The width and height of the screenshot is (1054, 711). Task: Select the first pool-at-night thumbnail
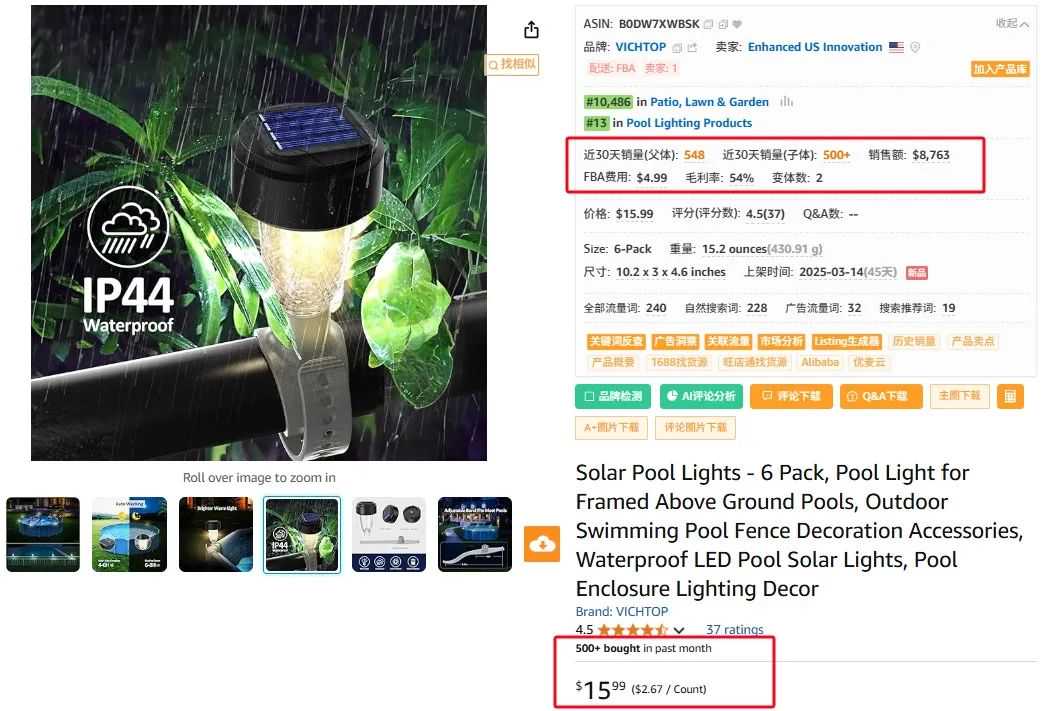[43, 534]
